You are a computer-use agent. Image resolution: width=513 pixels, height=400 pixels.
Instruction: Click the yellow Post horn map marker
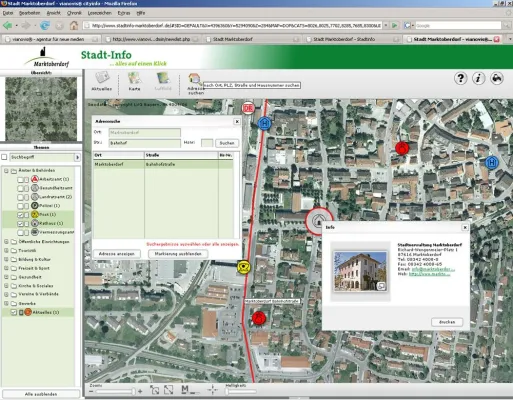coord(244,267)
